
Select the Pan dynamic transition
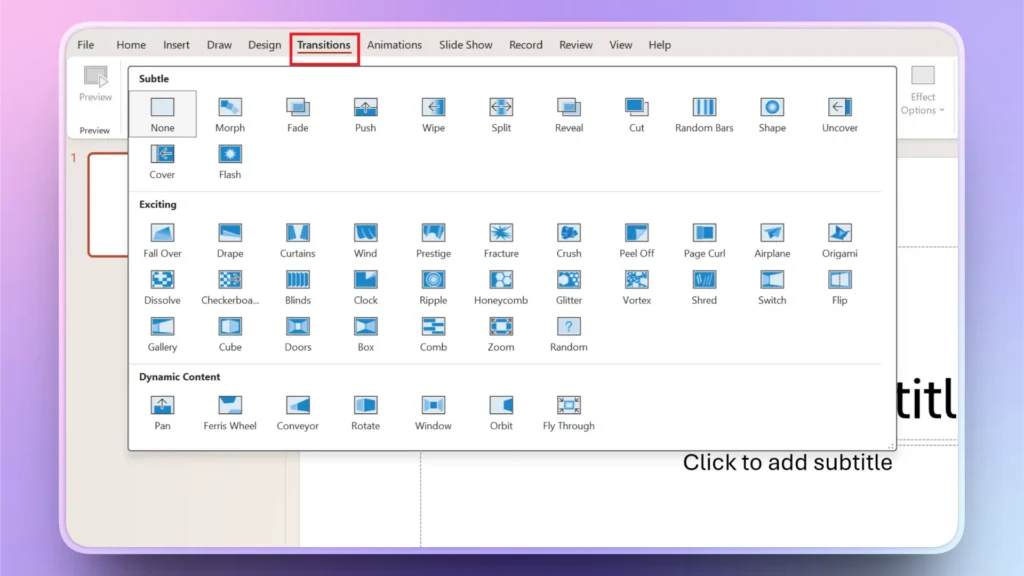163,413
